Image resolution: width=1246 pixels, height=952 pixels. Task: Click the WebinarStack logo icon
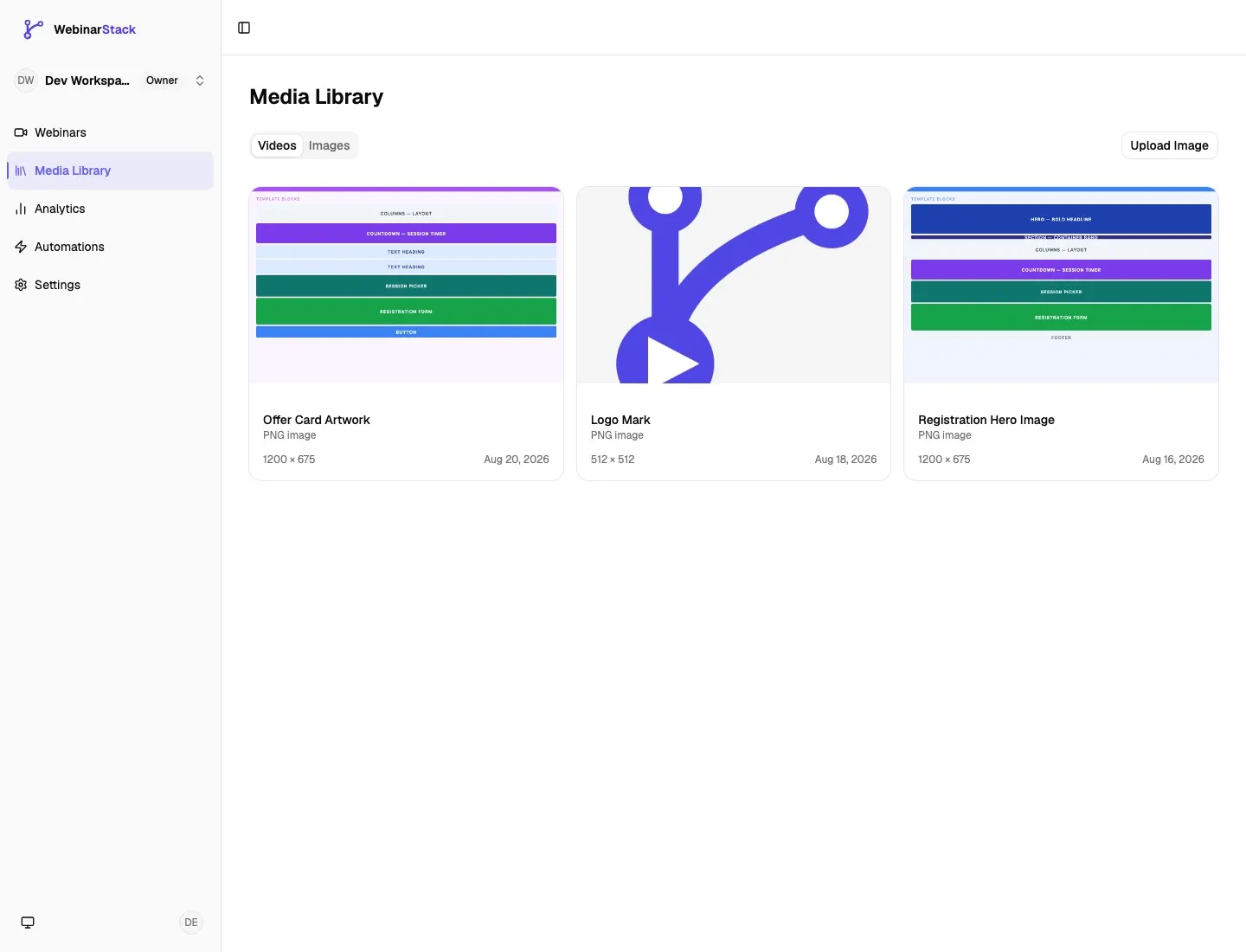click(x=33, y=29)
